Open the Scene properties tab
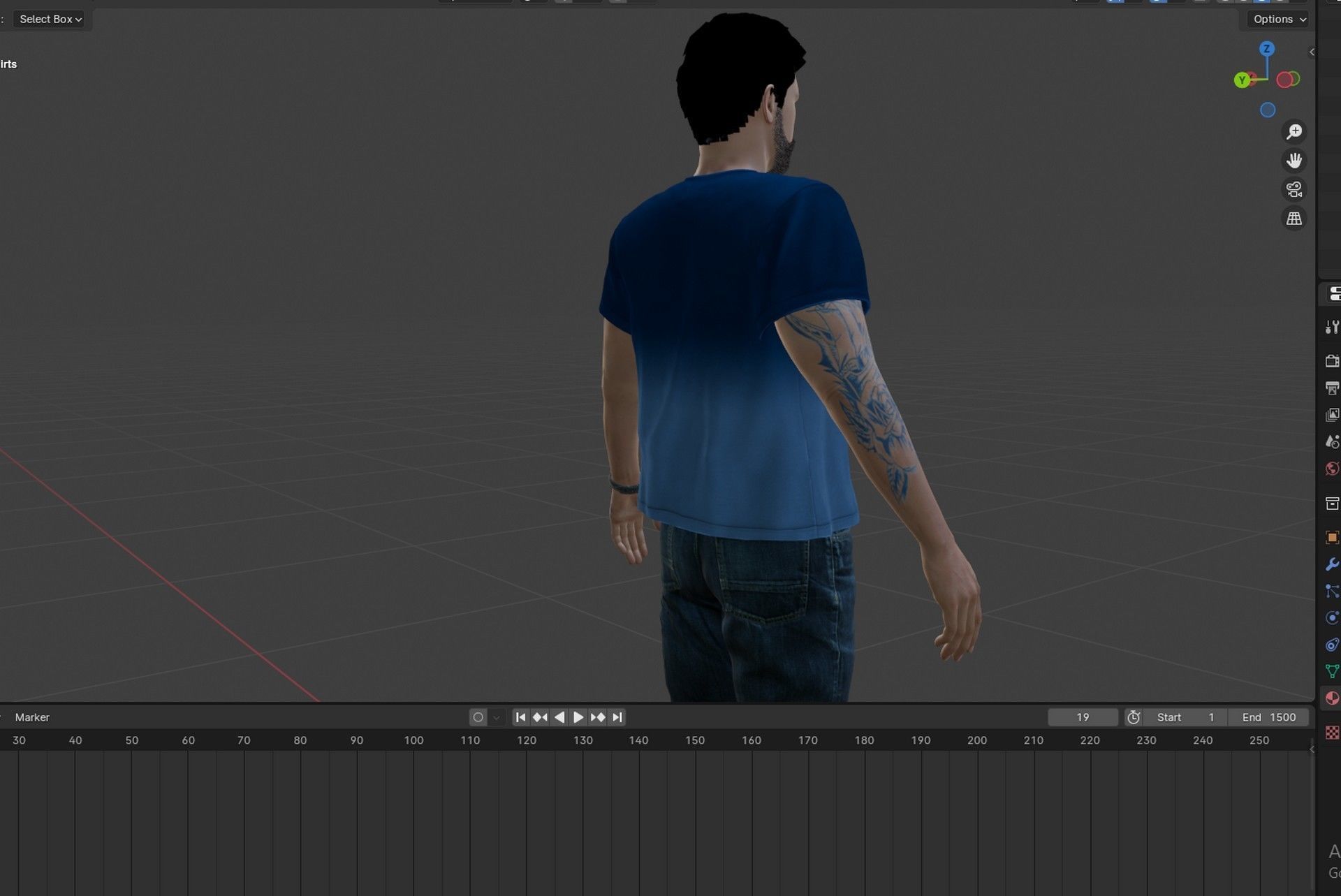 (1332, 441)
